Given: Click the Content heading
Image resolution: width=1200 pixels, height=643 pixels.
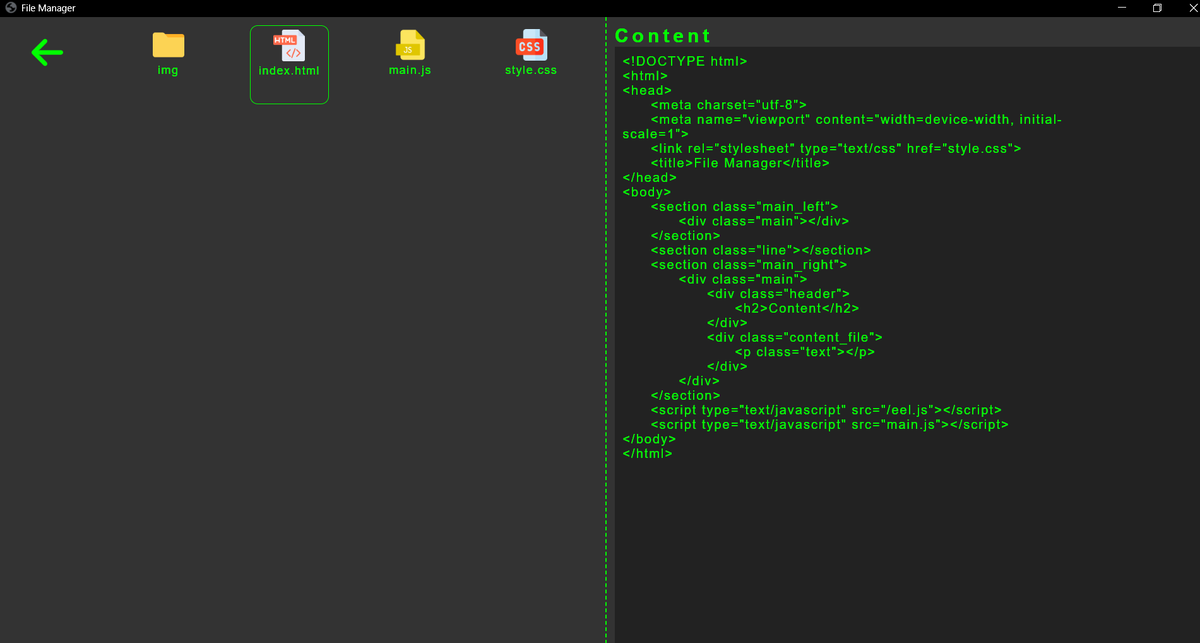Looking at the screenshot, I should [663, 35].
